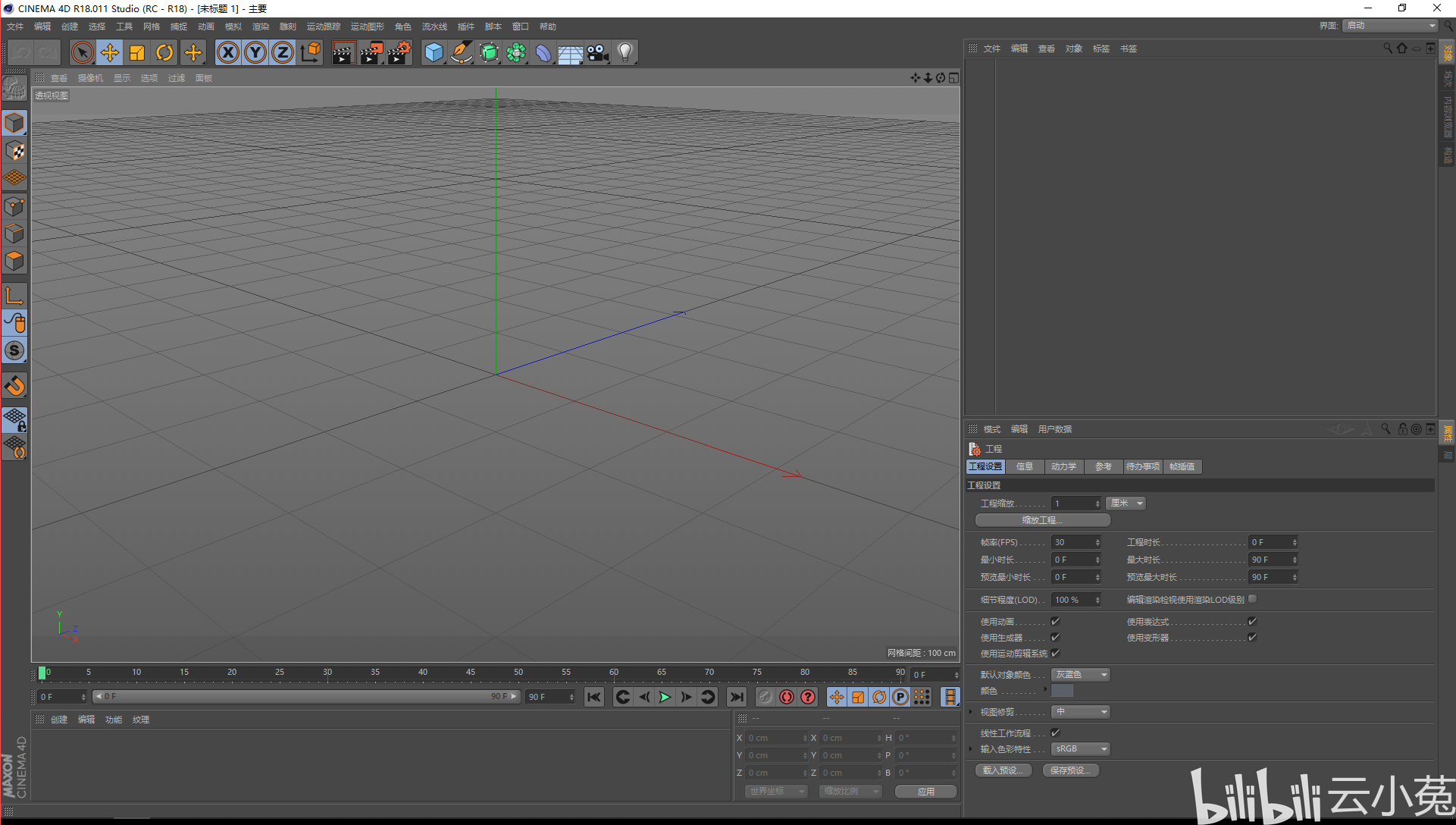The width and height of the screenshot is (1456, 825).
Task: Select the Rotate tool
Action: point(164,52)
